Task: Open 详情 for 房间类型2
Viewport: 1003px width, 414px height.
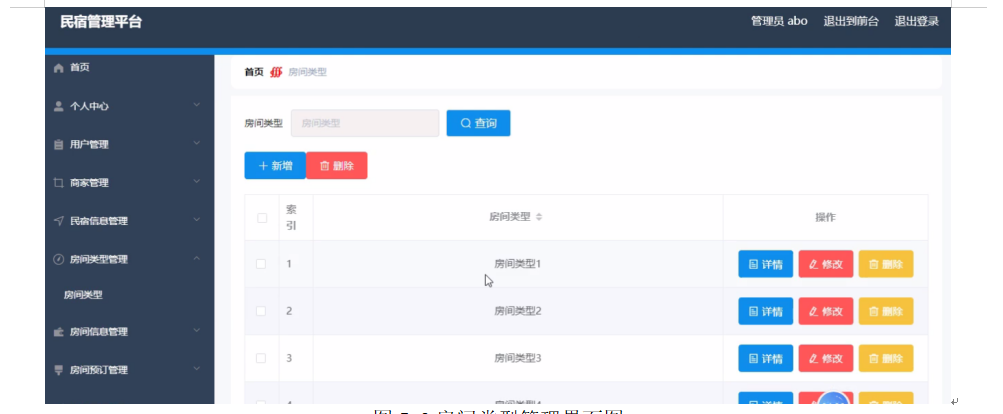Action: 765,311
